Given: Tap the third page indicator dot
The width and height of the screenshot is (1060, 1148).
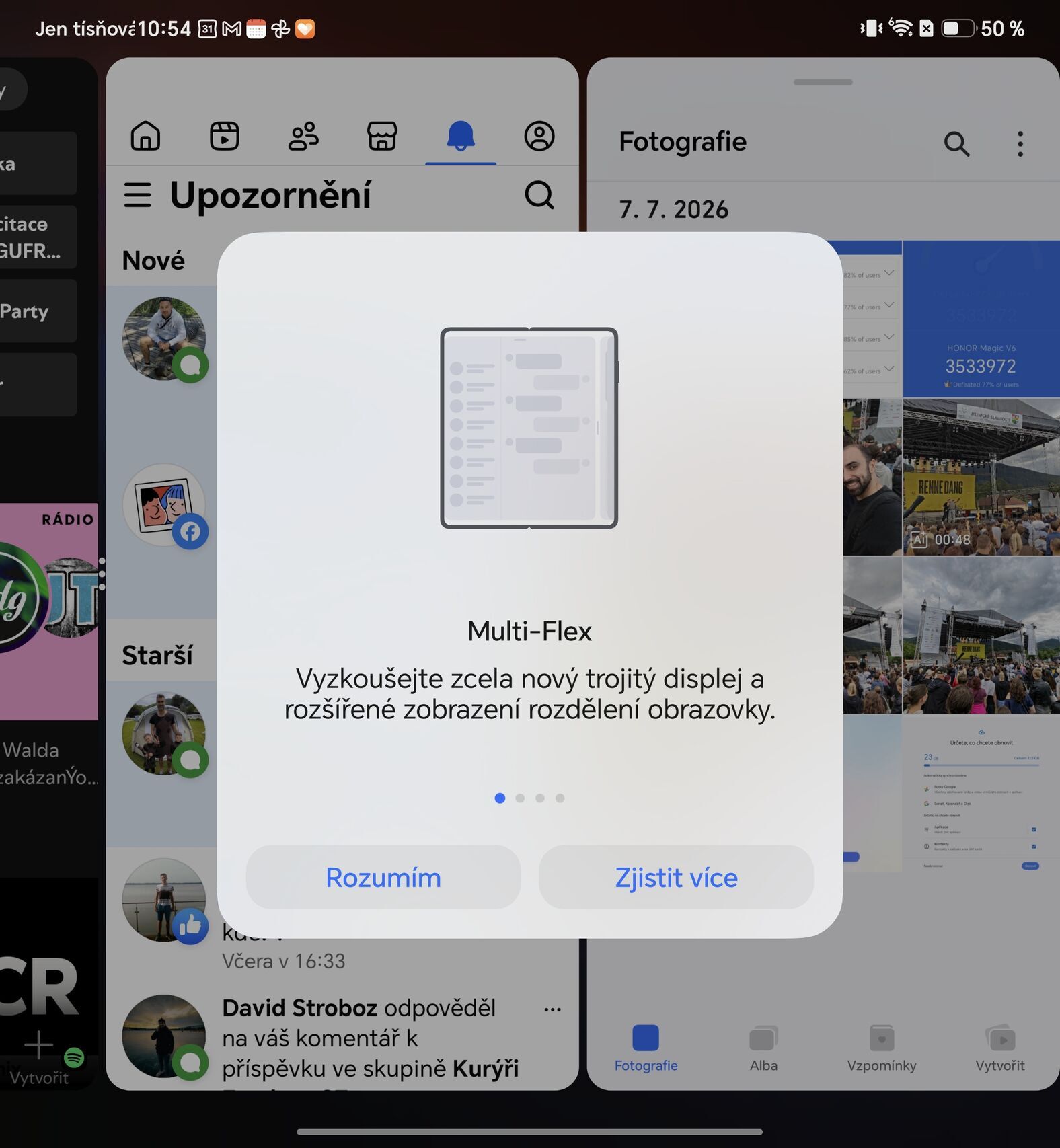Looking at the screenshot, I should (x=540, y=798).
